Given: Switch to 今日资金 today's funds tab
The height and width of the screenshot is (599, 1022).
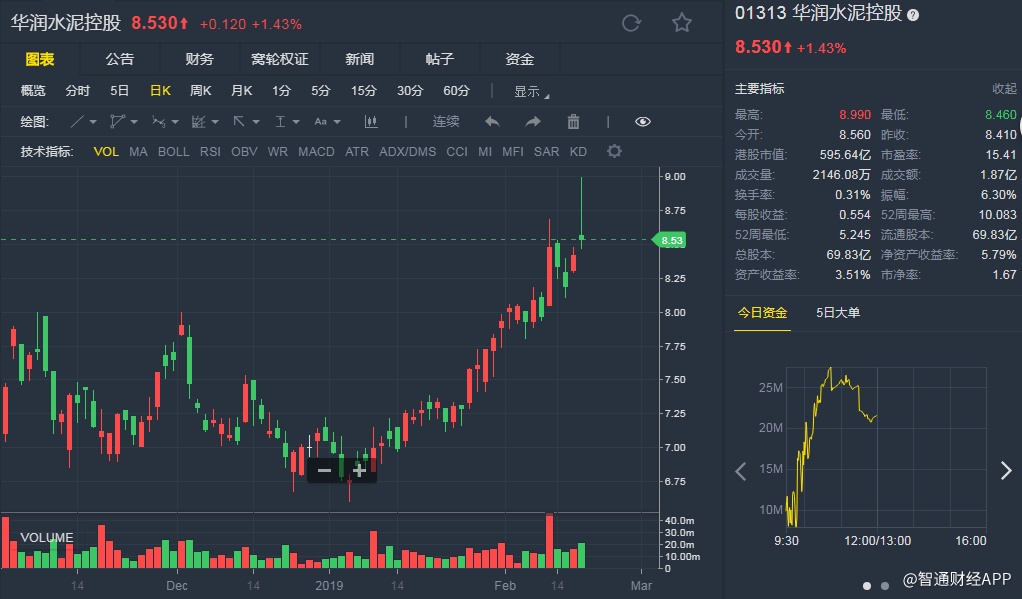Looking at the screenshot, I should pyautogui.click(x=762, y=313).
